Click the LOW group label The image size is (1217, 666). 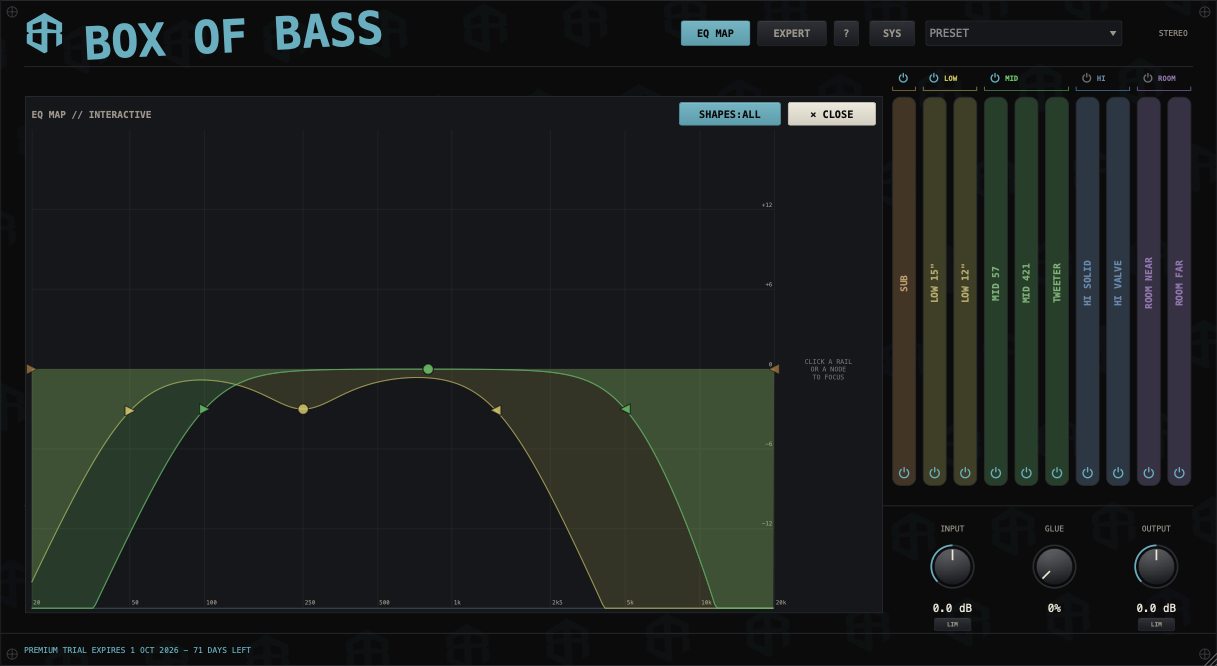[x=950, y=78]
